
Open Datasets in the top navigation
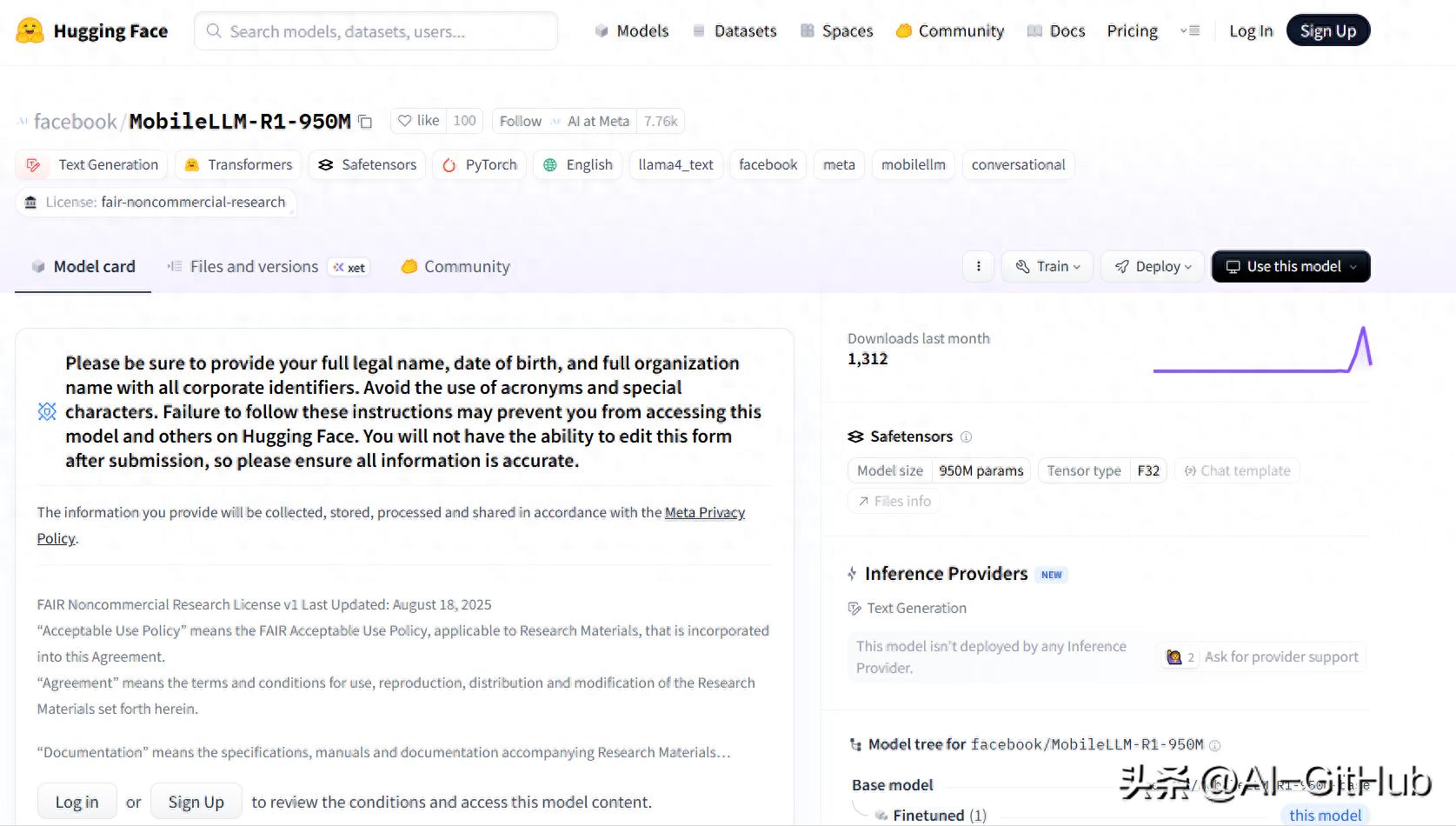pos(735,31)
